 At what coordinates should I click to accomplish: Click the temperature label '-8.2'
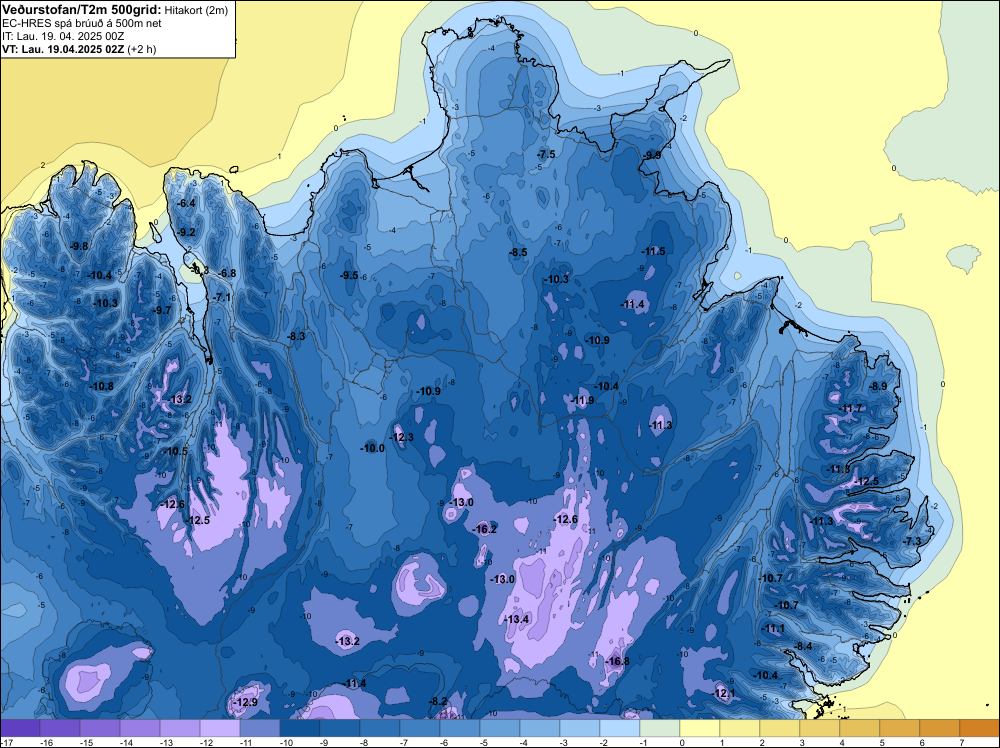tap(438, 701)
